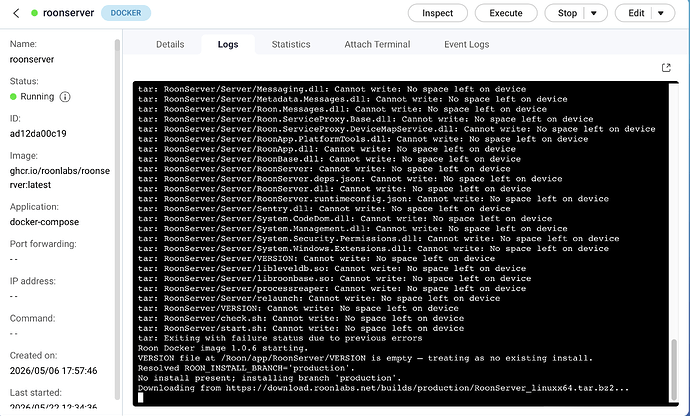Click the roonserver title in header
Viewport: 690px width, 416px height.
68,13
